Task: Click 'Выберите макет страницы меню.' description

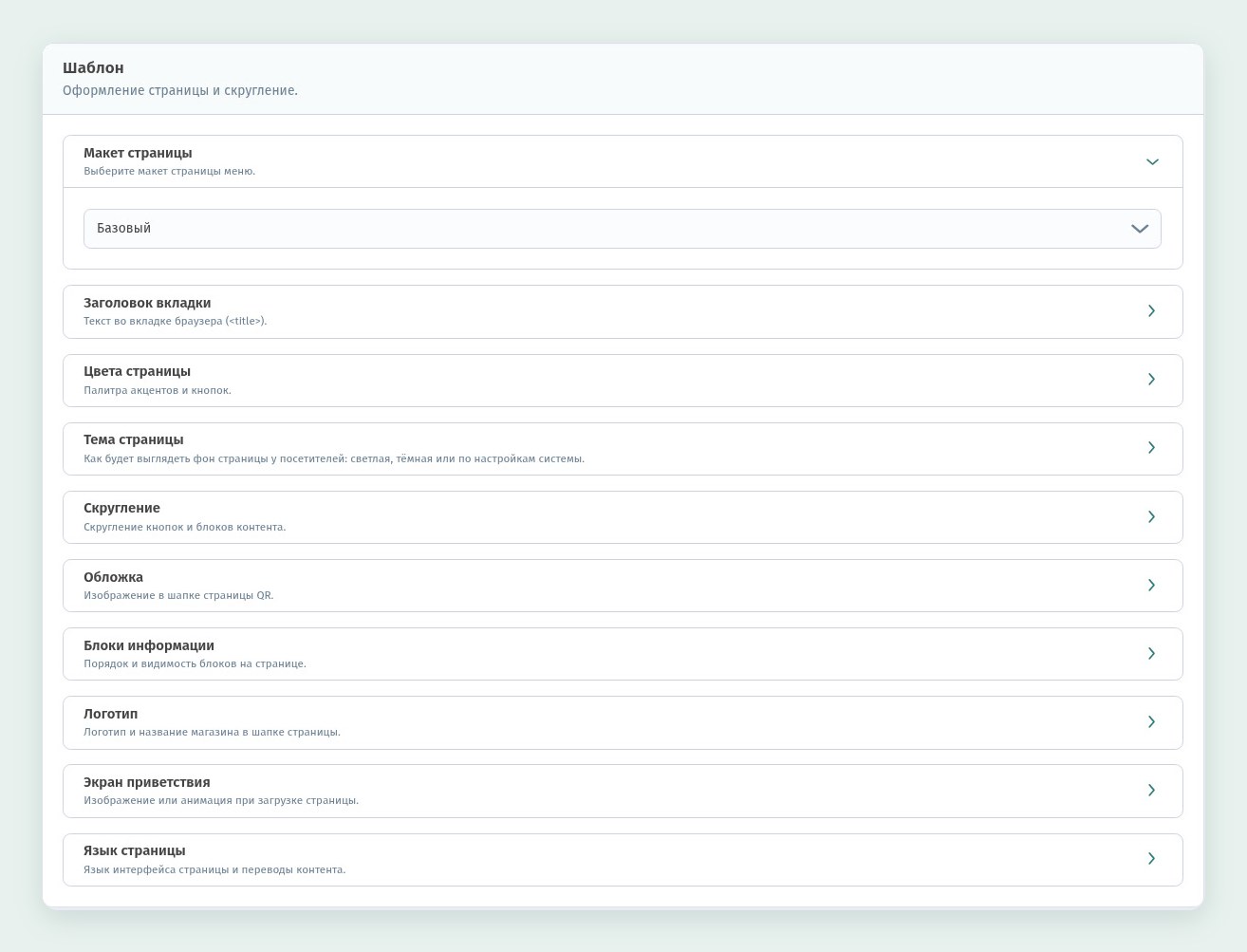Action: pyautogui.click(x=169, y=172)
